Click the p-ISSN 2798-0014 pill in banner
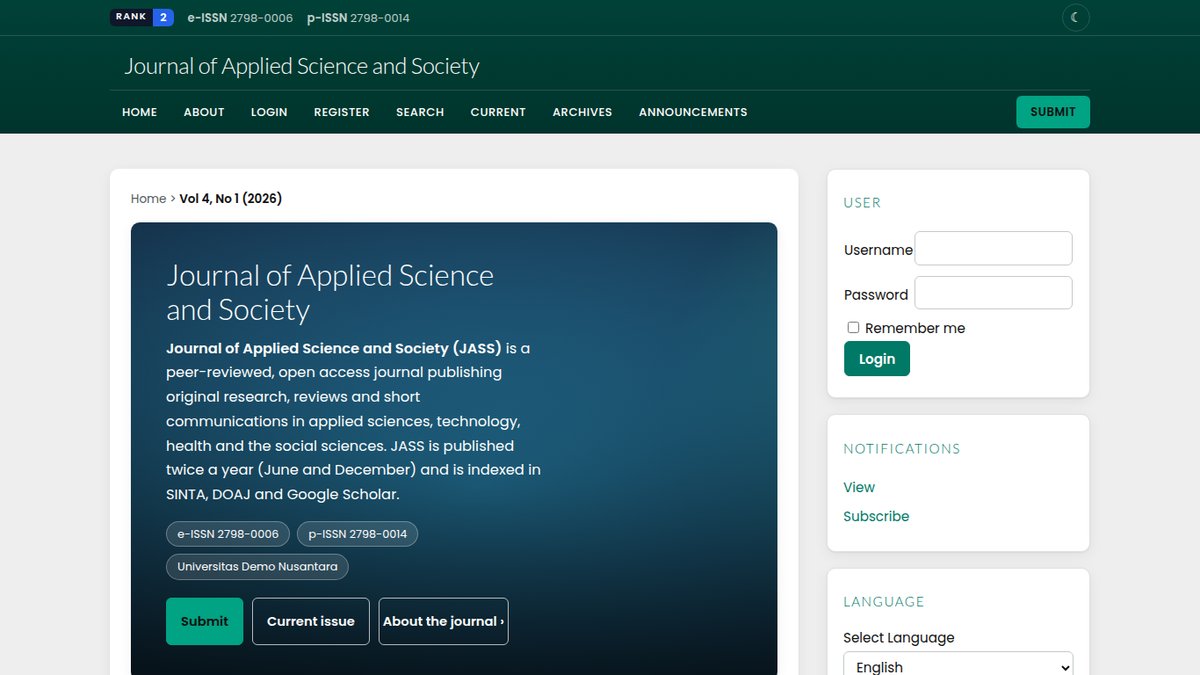Screen dimensions: 1200x675 358,534
